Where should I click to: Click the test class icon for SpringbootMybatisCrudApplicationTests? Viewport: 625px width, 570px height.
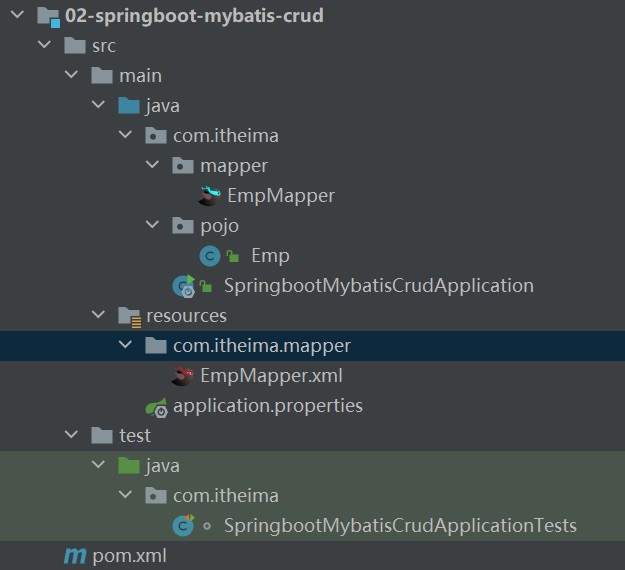tap(183, 525)
